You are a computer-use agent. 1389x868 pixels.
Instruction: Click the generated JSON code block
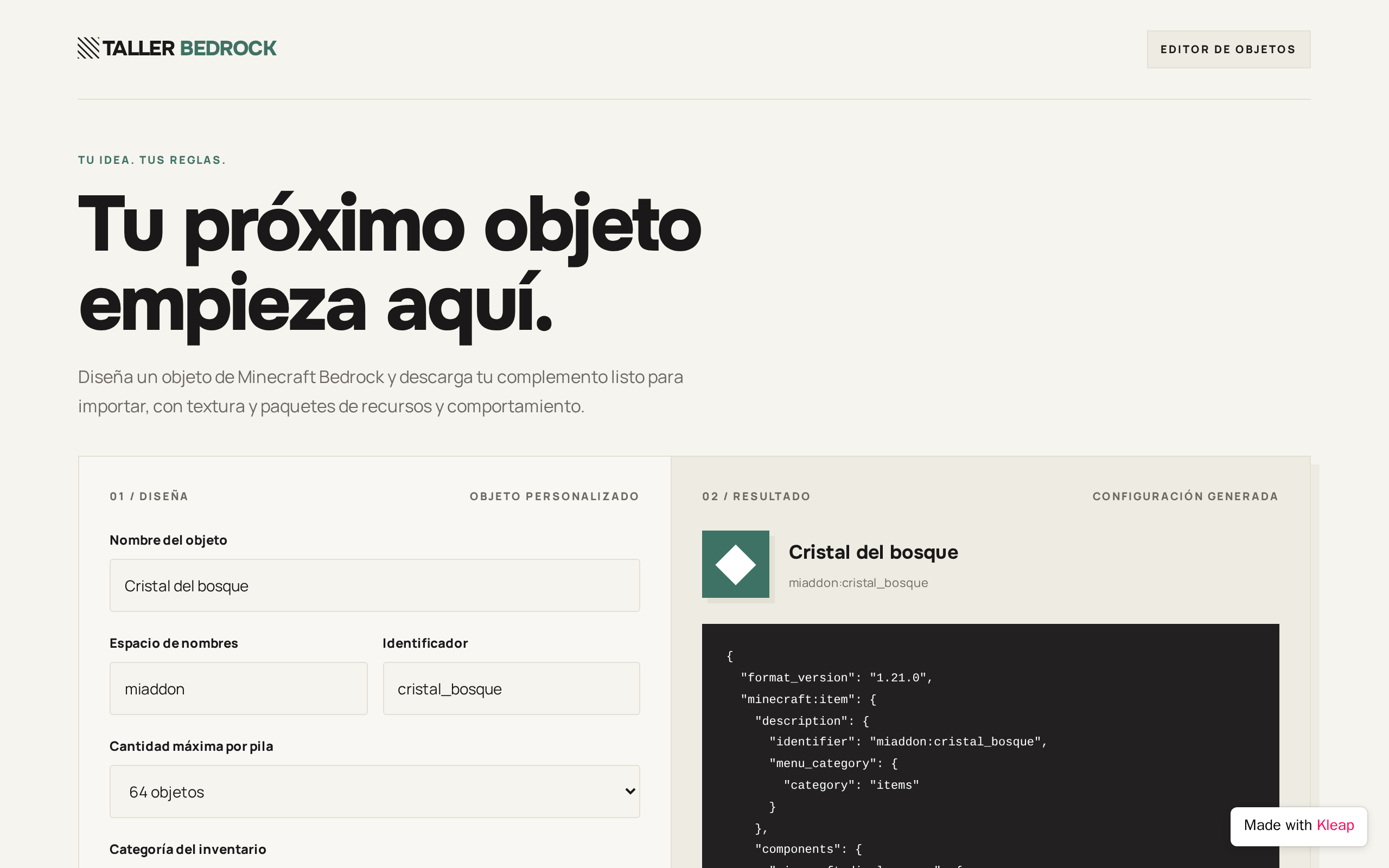[x=990, y=746]
